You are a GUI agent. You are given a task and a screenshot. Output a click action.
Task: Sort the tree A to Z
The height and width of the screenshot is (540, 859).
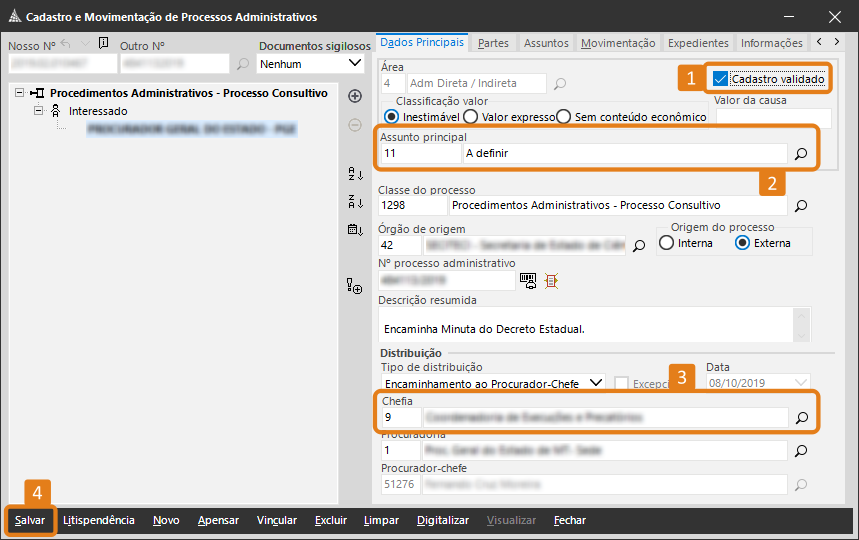pos(354,173)
